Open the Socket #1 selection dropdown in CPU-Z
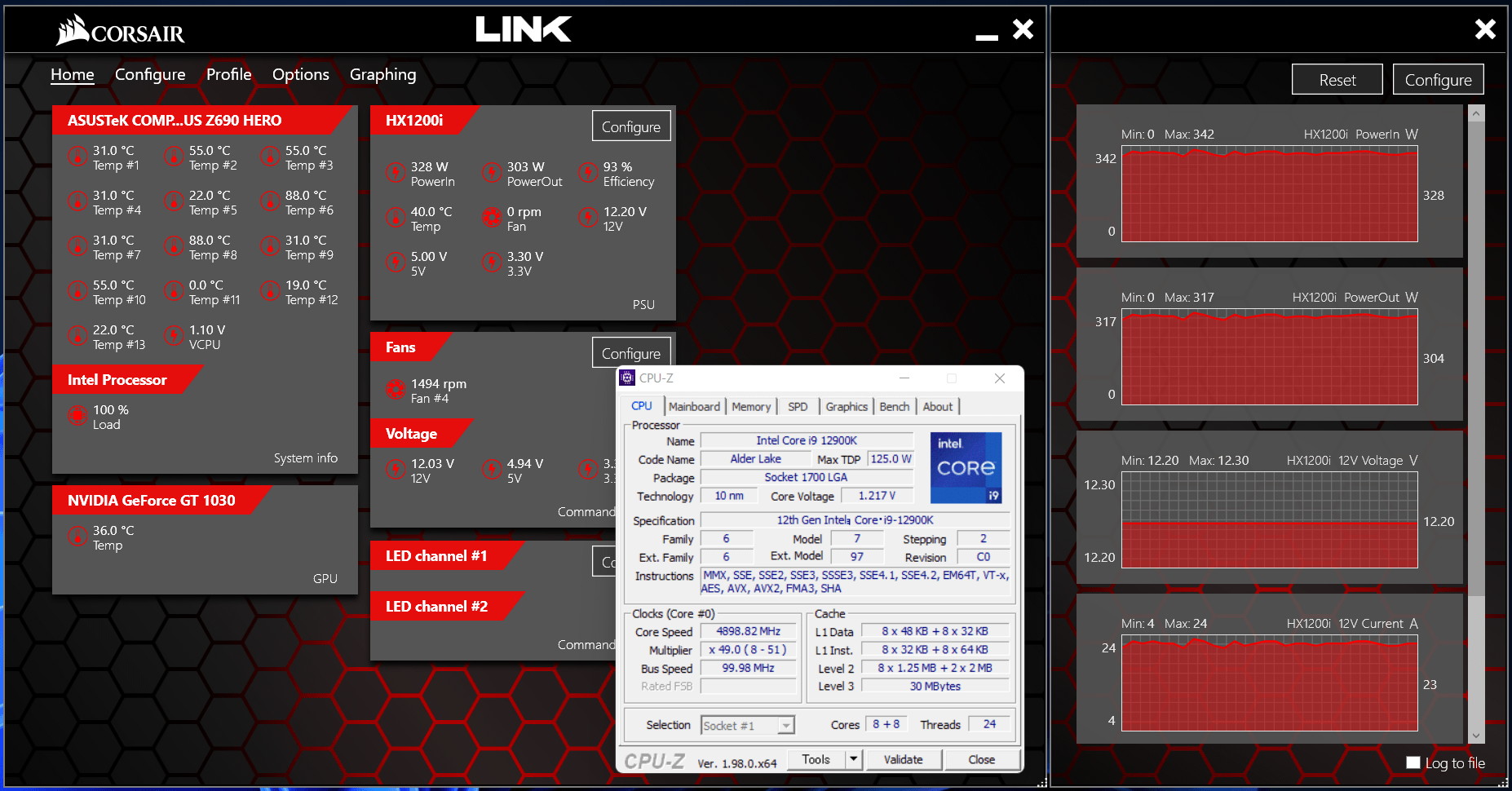Image resolution: width=1512 pixels, height=791 pixels. click(786, 725)
